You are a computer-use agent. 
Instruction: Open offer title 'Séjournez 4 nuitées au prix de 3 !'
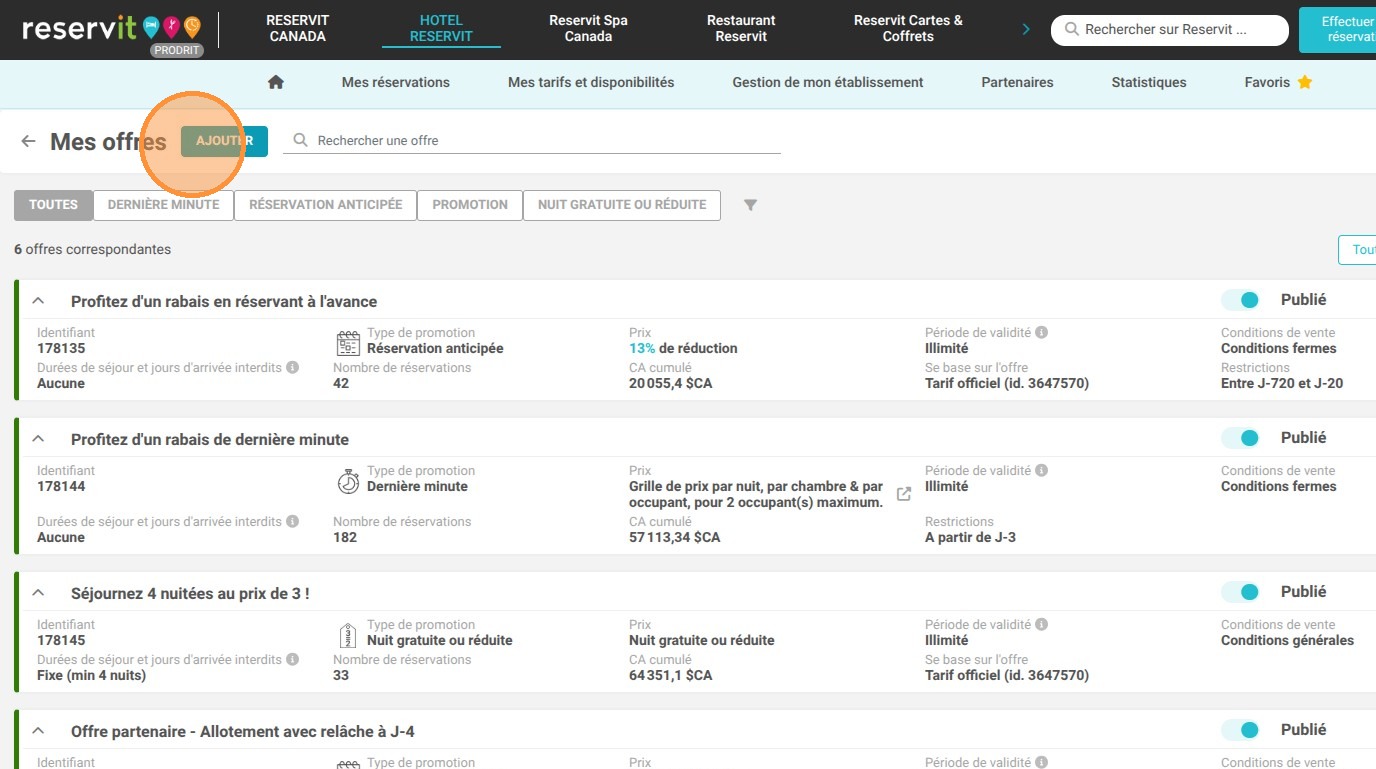[190, 593]
